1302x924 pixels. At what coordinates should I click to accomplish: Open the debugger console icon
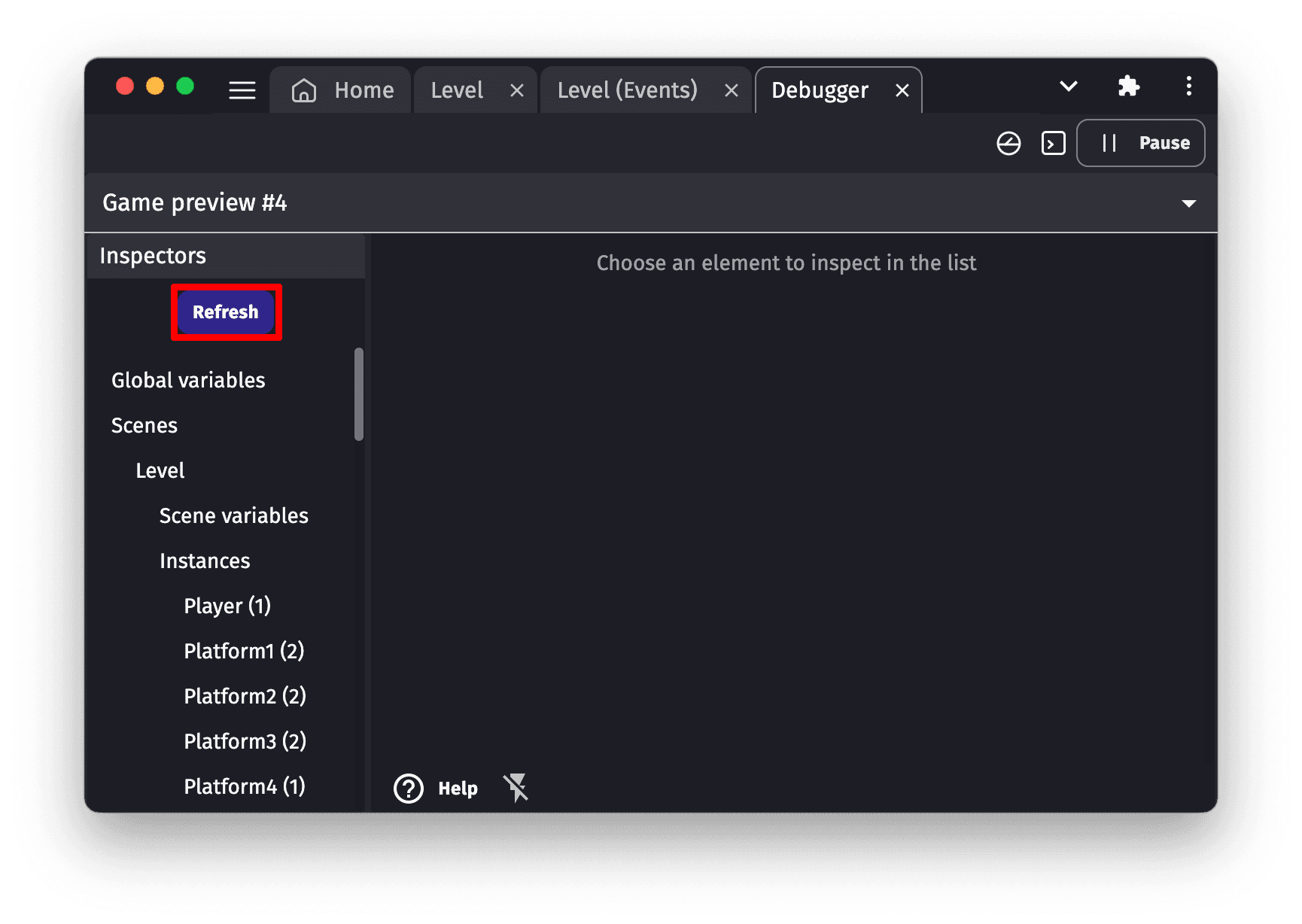tap(1053, 143)
